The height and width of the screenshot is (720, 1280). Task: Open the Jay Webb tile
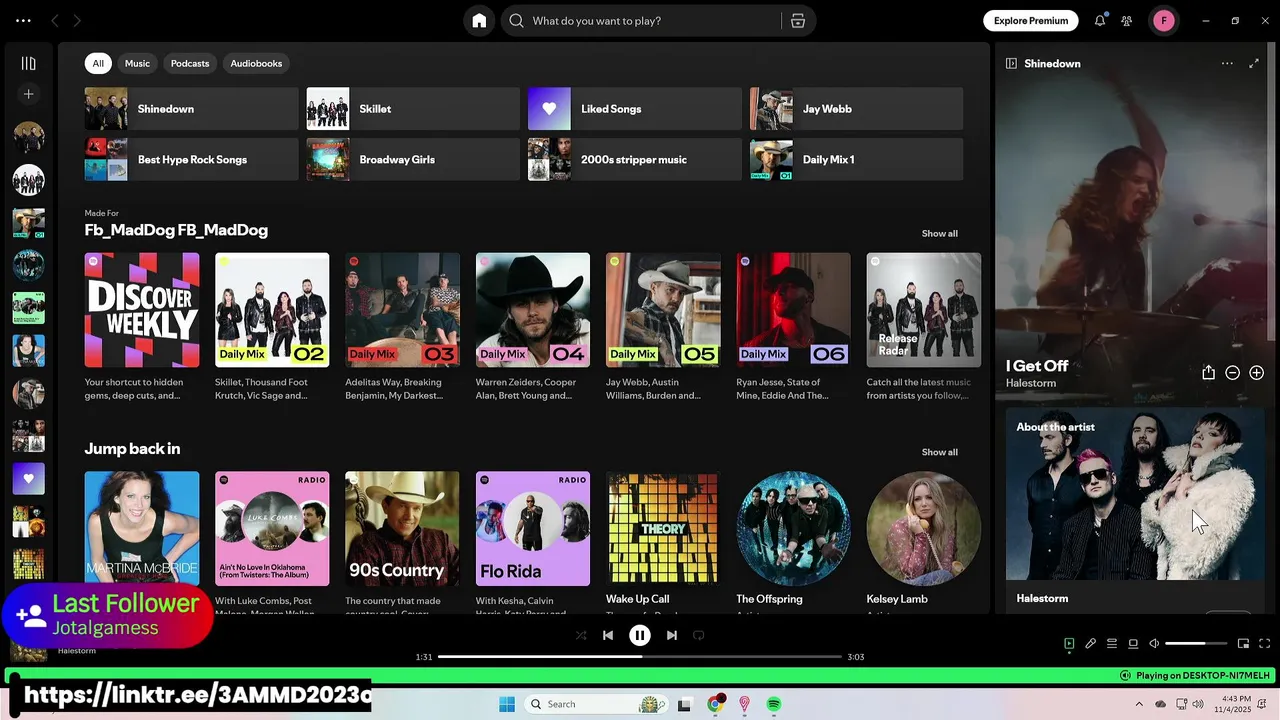(x=857, y=109)
